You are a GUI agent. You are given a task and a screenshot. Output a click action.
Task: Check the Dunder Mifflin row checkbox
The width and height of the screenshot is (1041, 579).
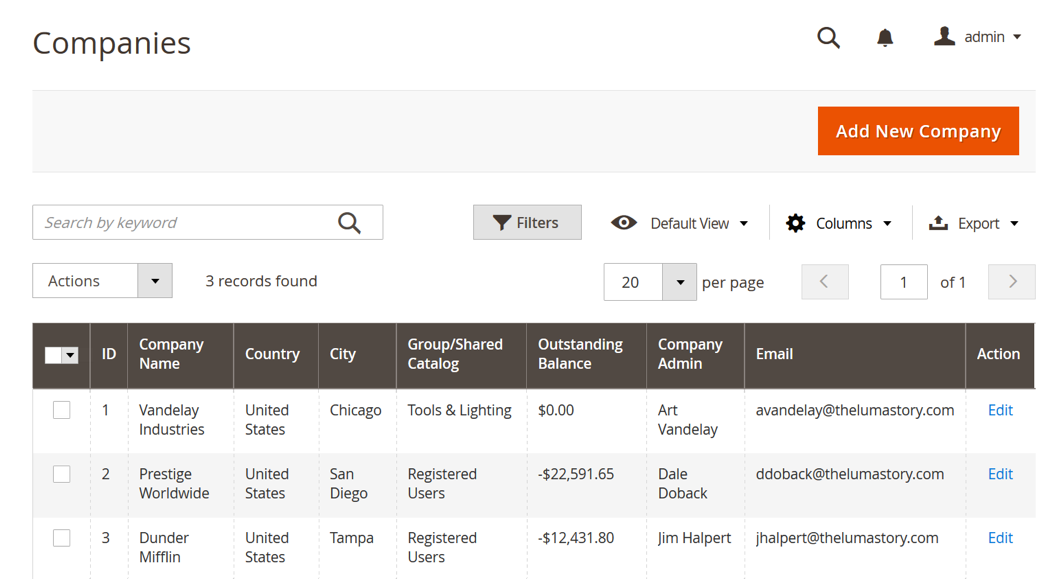click(62, 538)
